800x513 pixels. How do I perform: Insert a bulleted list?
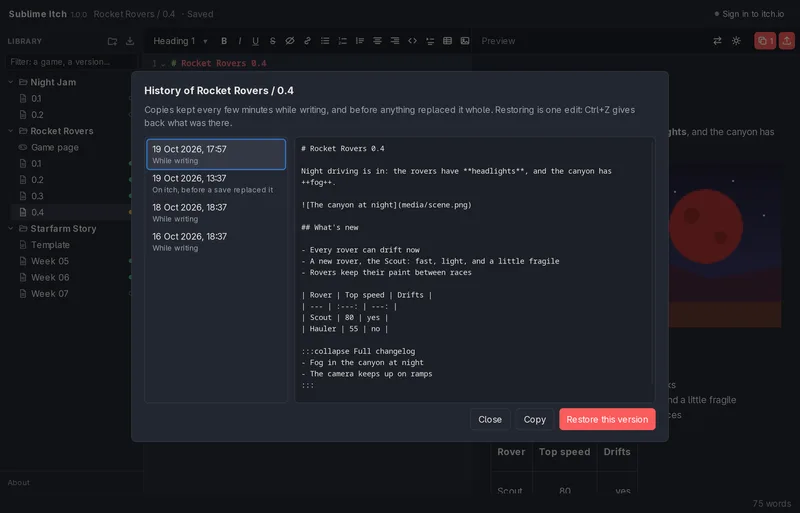coord(325,41)
